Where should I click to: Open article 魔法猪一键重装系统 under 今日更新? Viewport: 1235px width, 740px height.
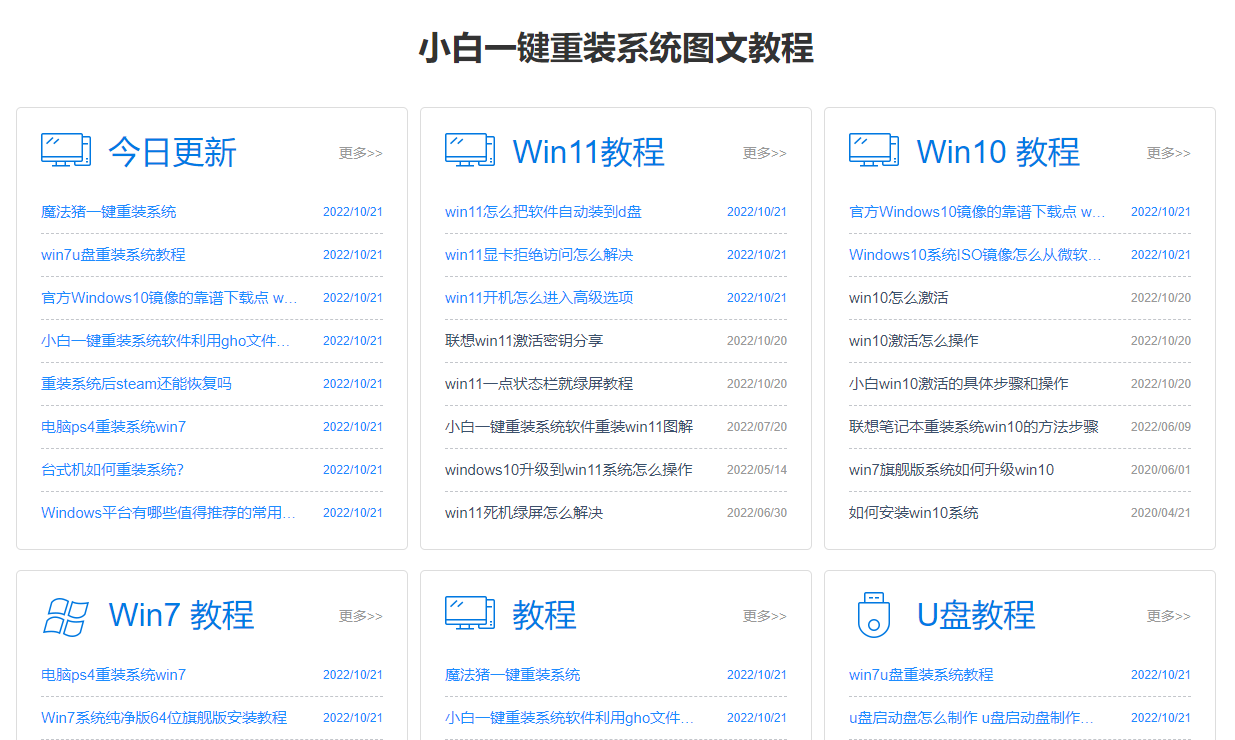109,212
